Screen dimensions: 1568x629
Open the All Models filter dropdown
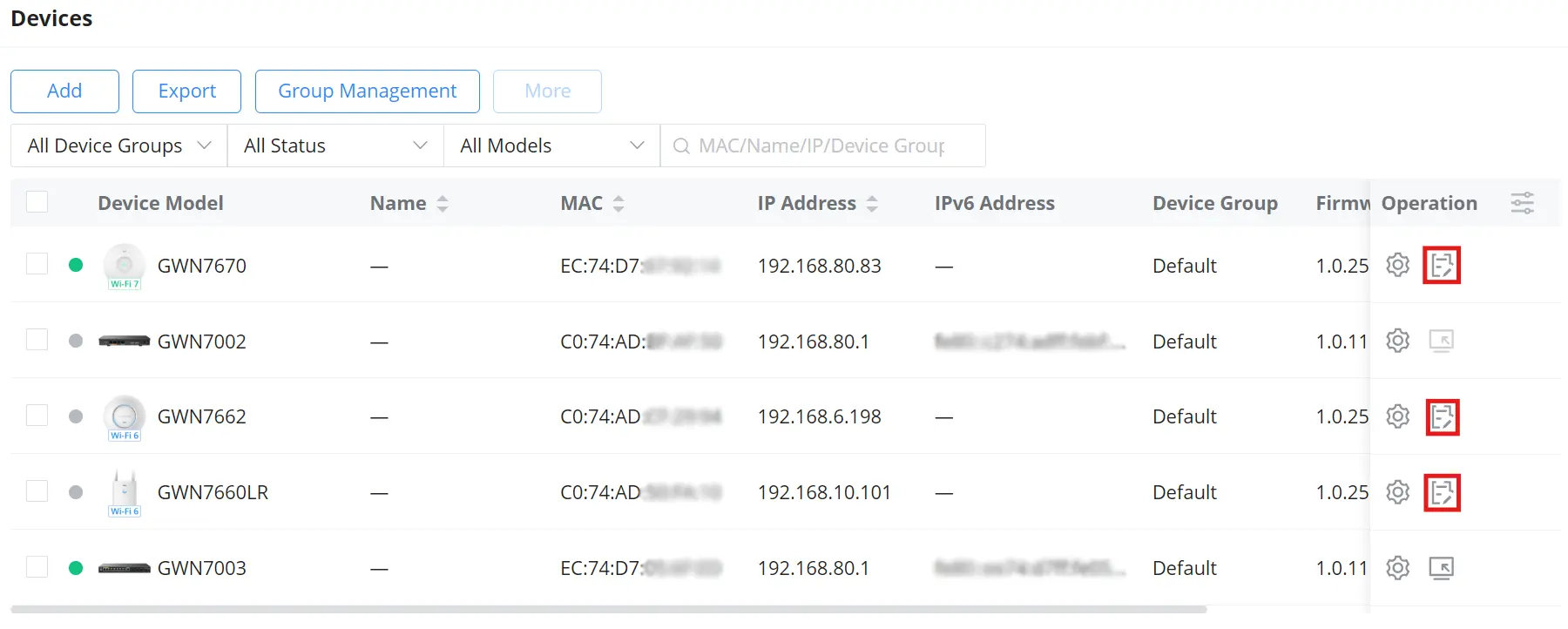[x=552, y=145]
